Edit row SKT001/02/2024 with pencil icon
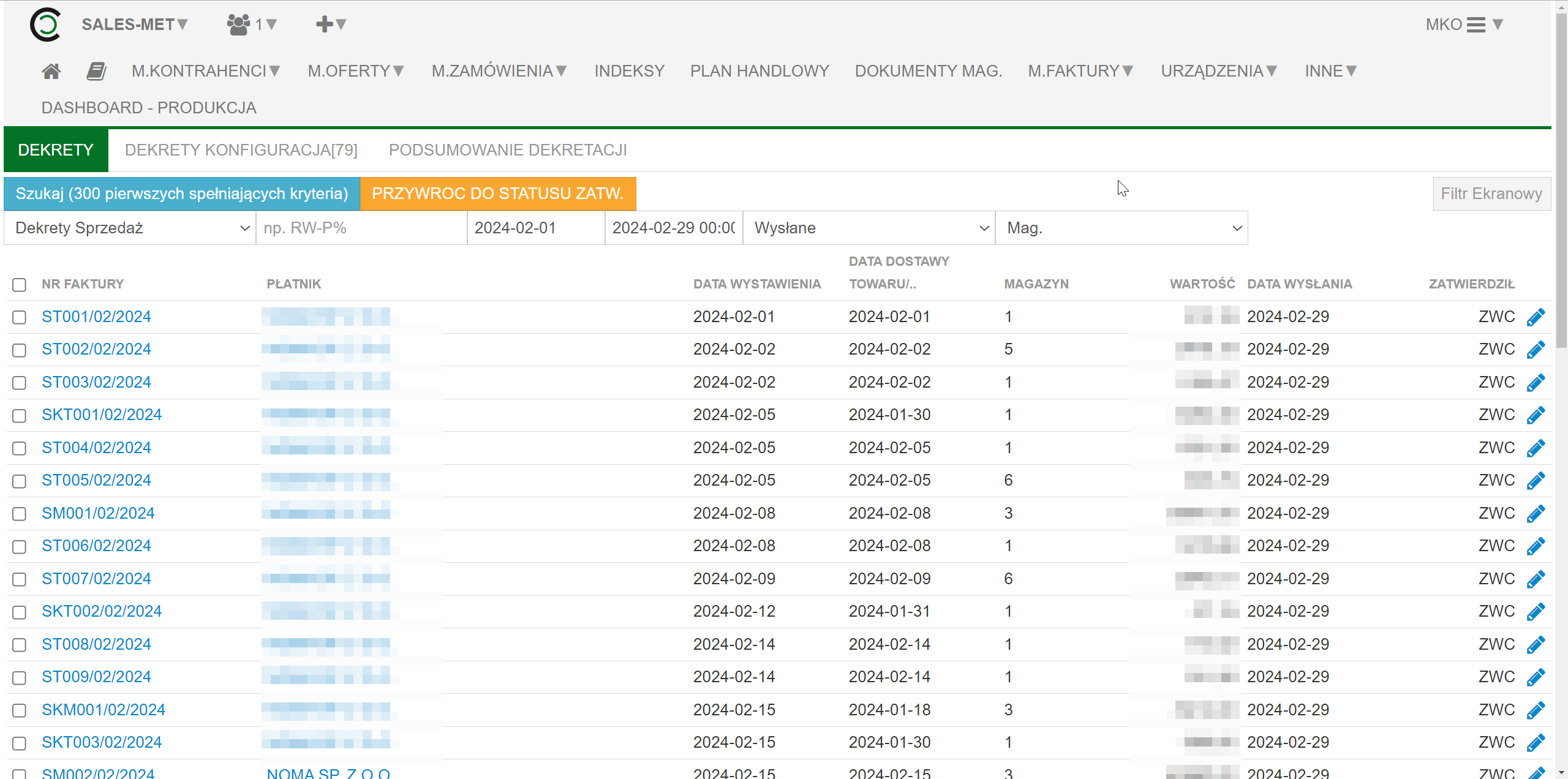This screenshot has width=1568, height=779. point(1536,415)
